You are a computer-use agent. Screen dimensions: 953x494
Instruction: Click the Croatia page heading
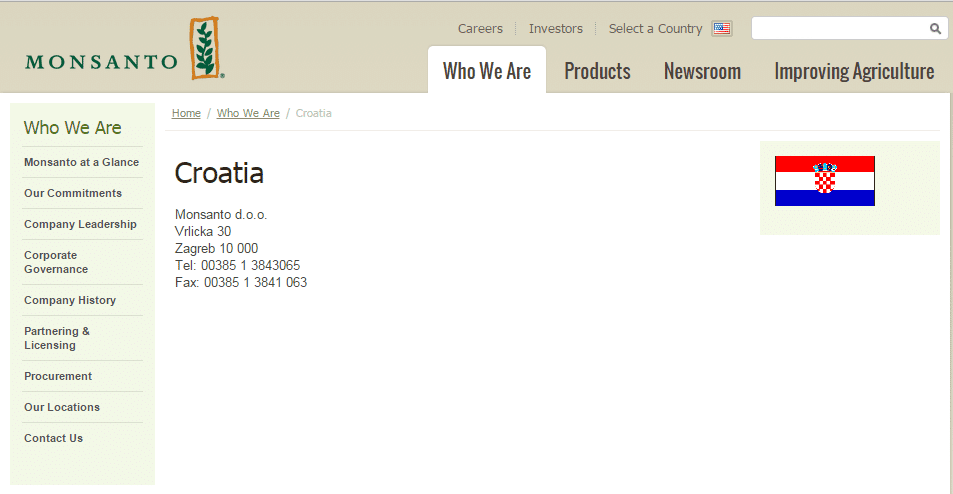pyautogui.click(x=219, y=173)
